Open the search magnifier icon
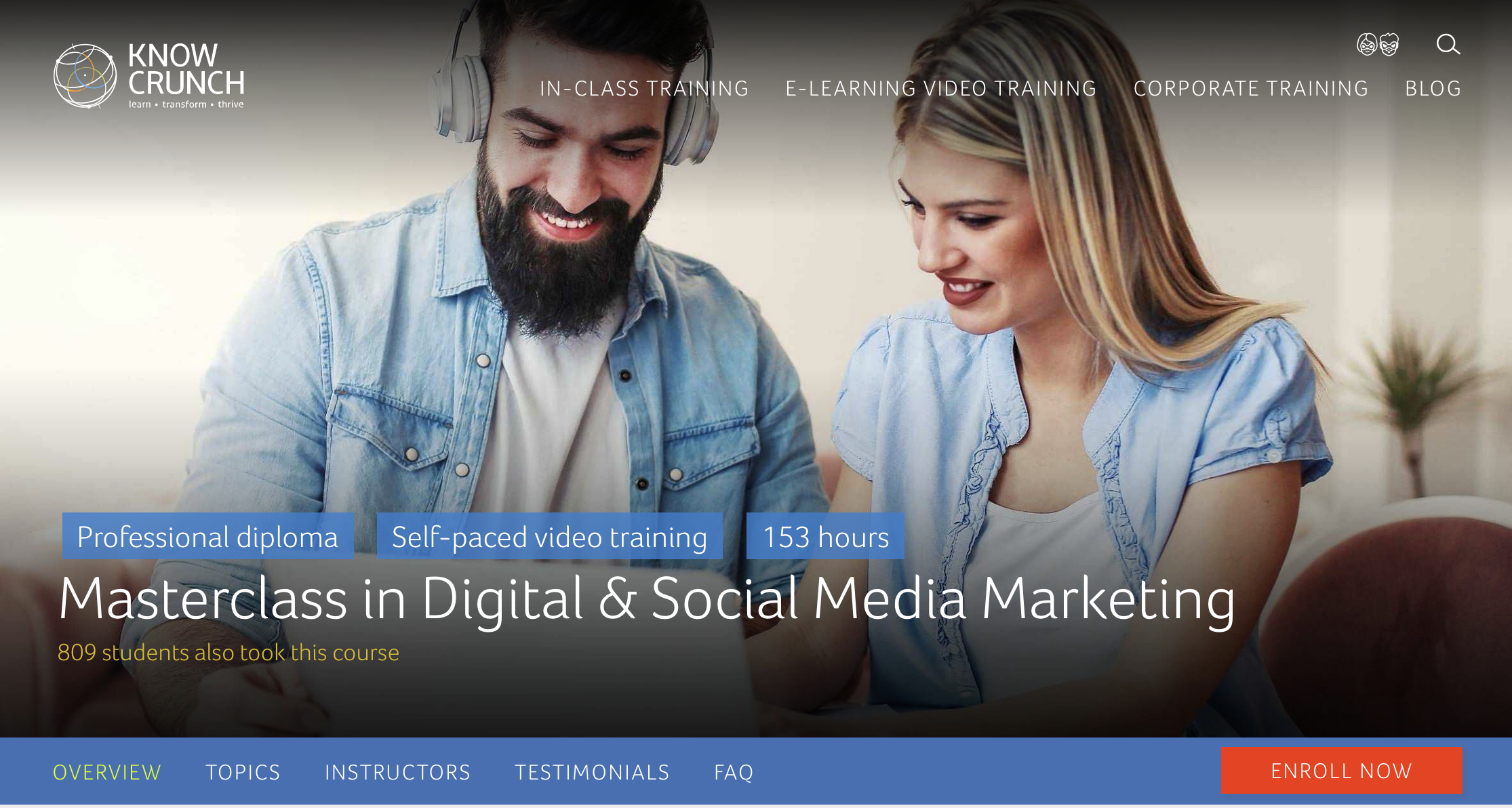The height and width of the screenshot is (808, 1512). pos(1448,45)
